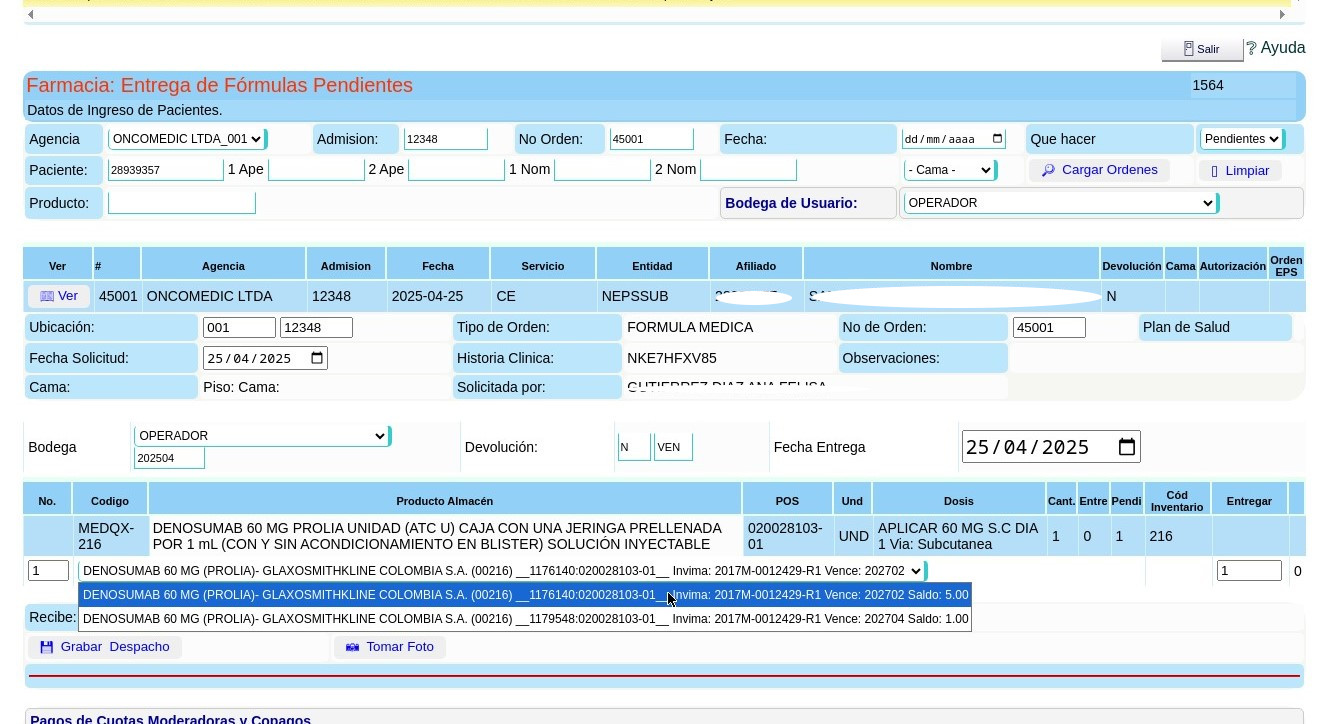Click the Entregar quantity field
The width and height of the screenshot is (1332, 724).
coord(1248,571)
